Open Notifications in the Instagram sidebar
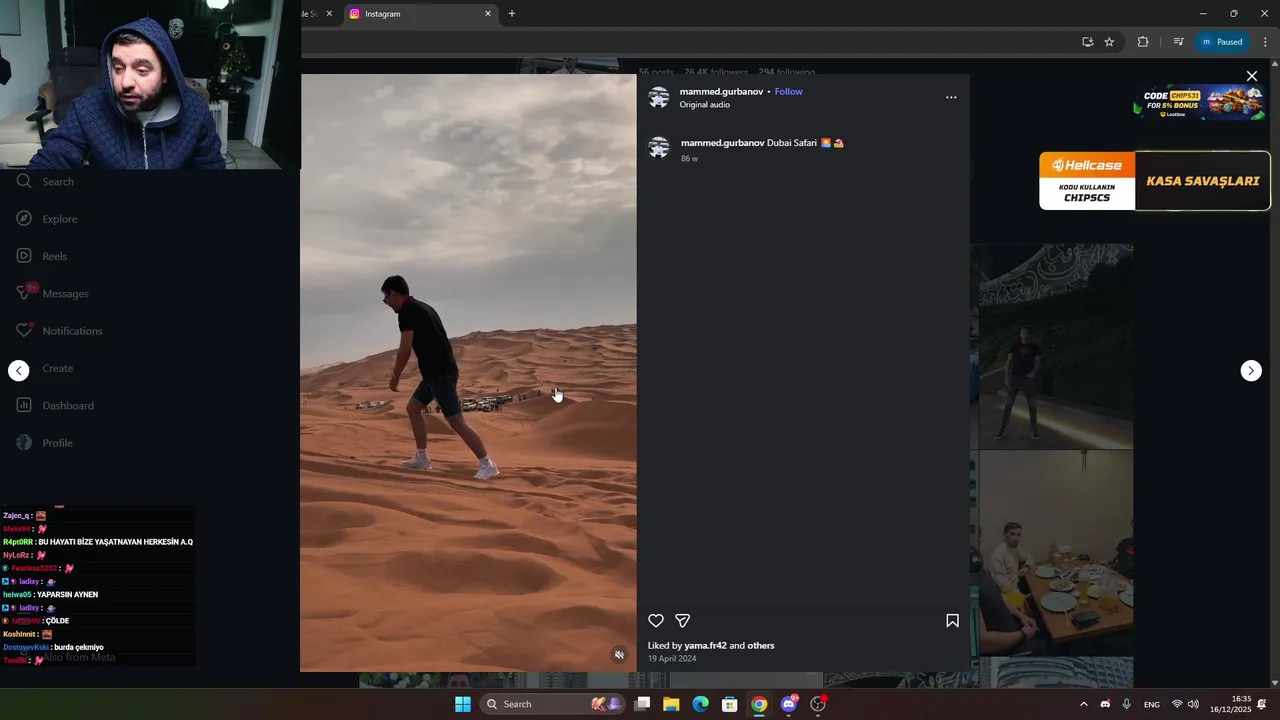 59,331
